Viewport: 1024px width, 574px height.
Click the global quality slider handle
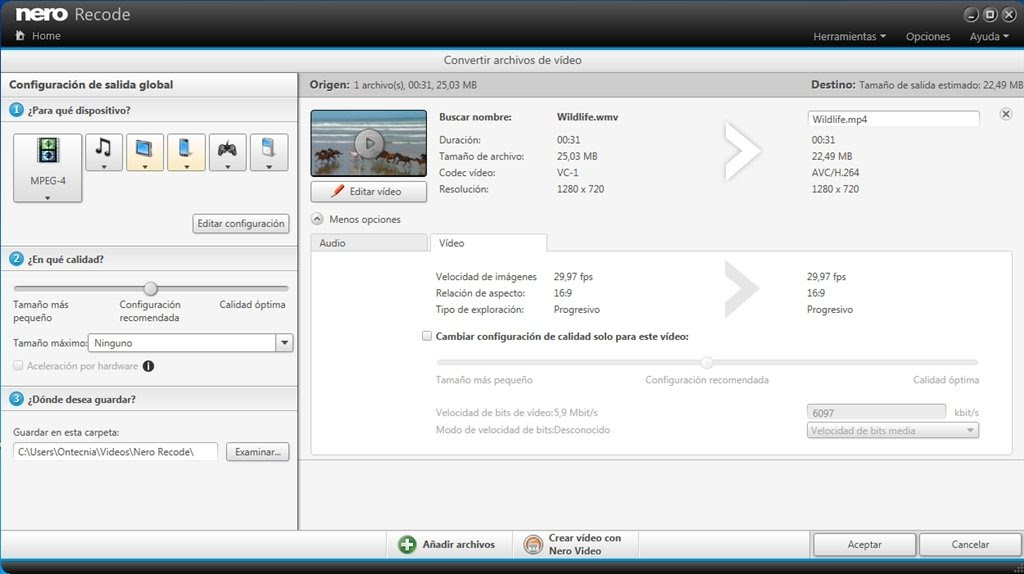pyautogui.click(x=151, y=288)
